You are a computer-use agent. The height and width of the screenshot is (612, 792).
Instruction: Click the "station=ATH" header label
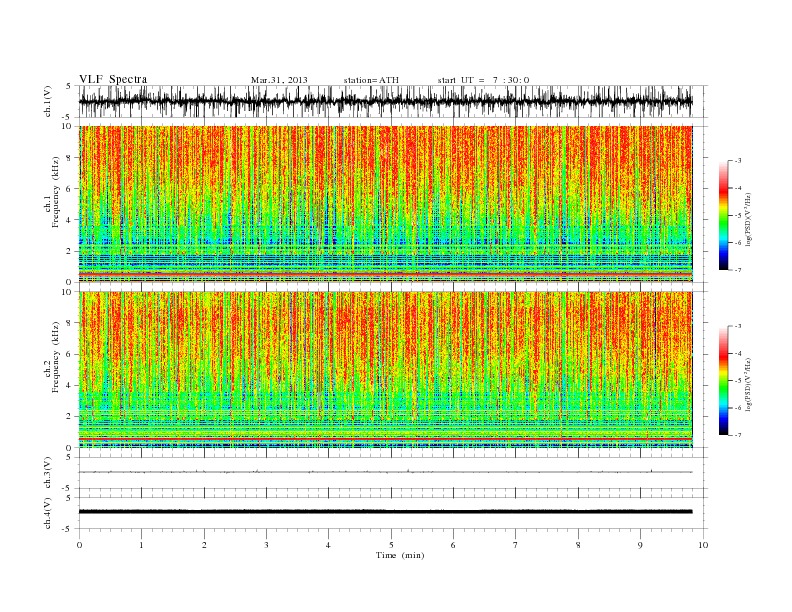coord(371,80)
